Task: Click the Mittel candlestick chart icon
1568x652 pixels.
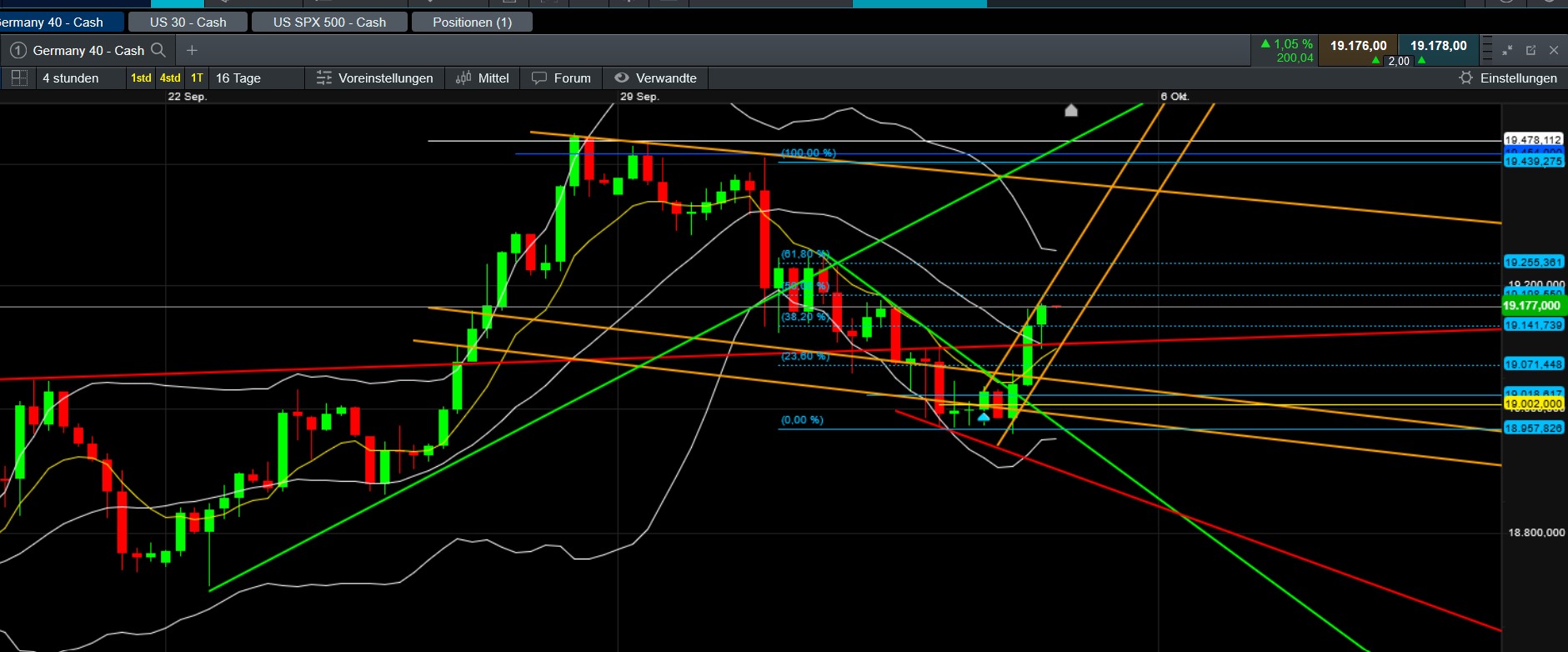Action: pos(463,78)
